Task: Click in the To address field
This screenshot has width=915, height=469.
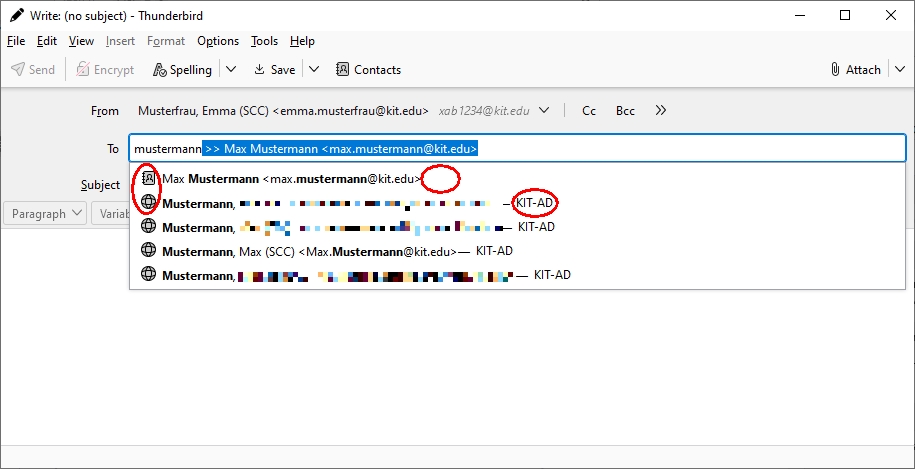Action: 517,148
